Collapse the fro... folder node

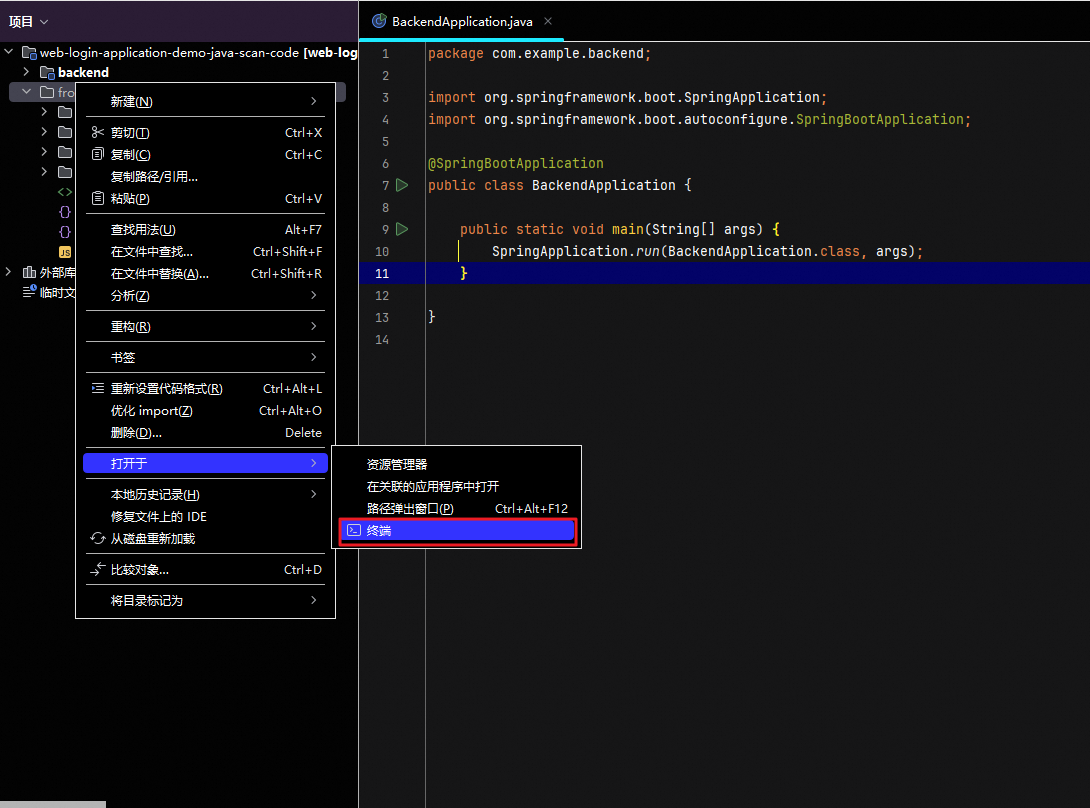[26, 91]
